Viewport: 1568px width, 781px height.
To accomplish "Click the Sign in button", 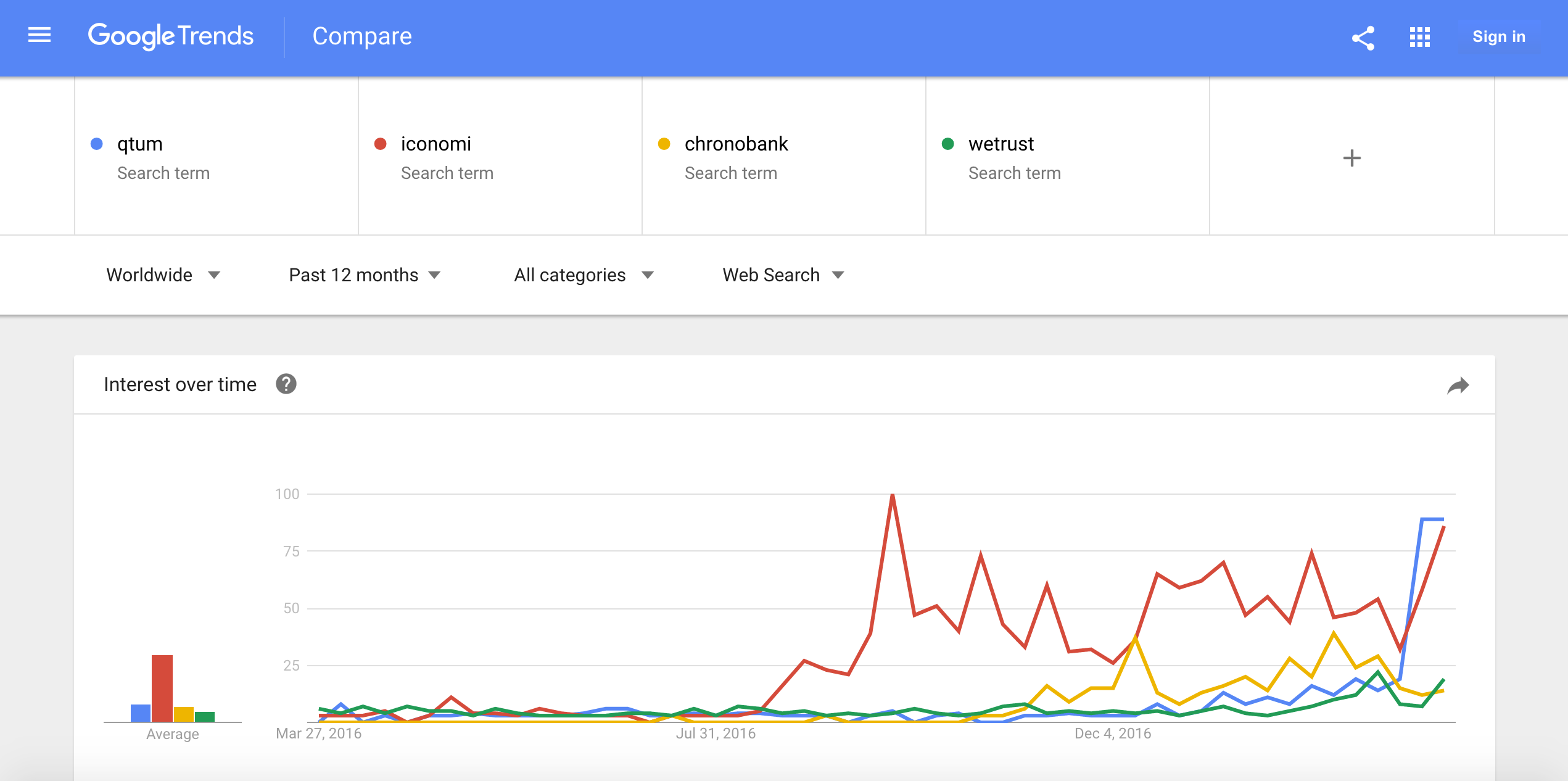I will click(1498, 37).
